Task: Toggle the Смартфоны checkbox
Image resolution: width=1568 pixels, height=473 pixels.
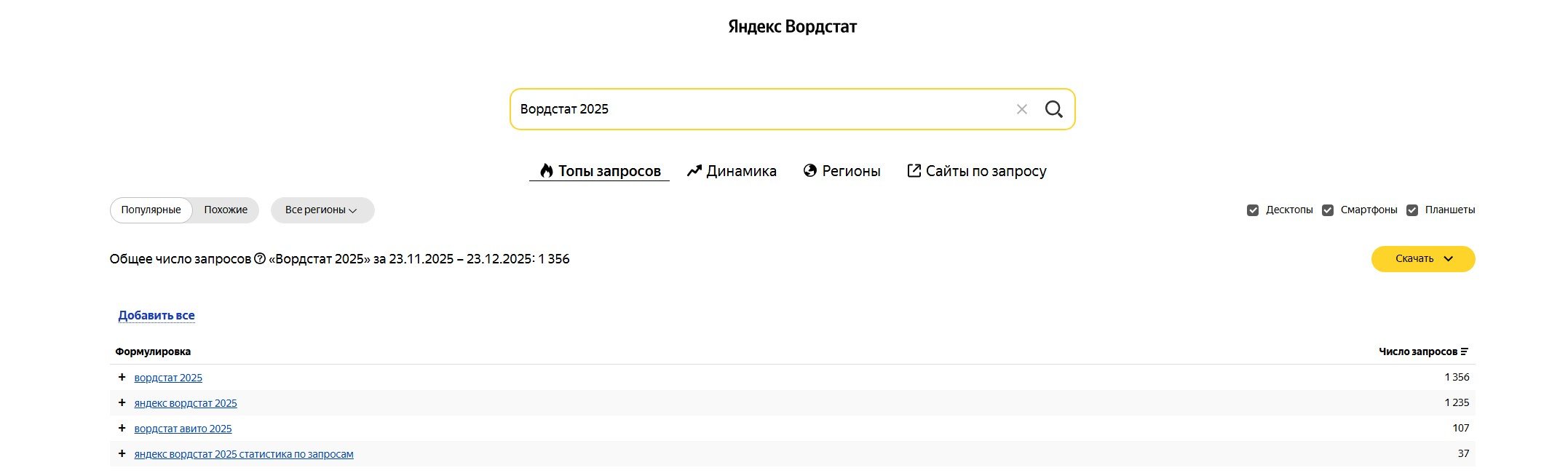Action: pos(1328,210)
